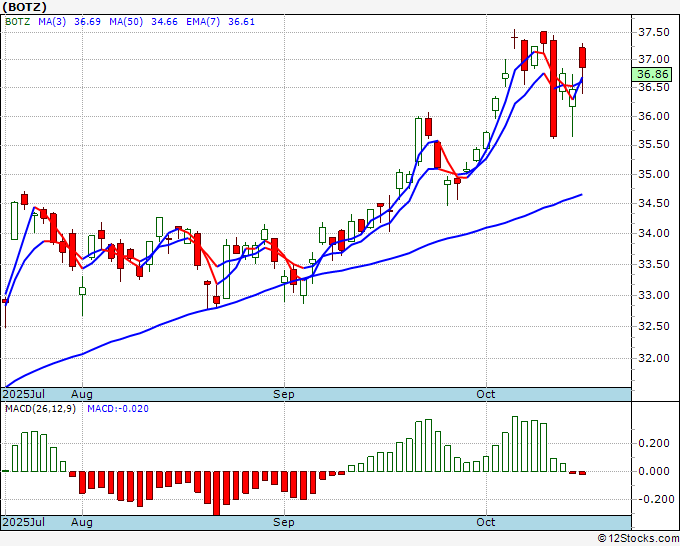Click the (BOTZ) chart title
The width and height of the screenshot is (680, 546).
pos(24,7)
